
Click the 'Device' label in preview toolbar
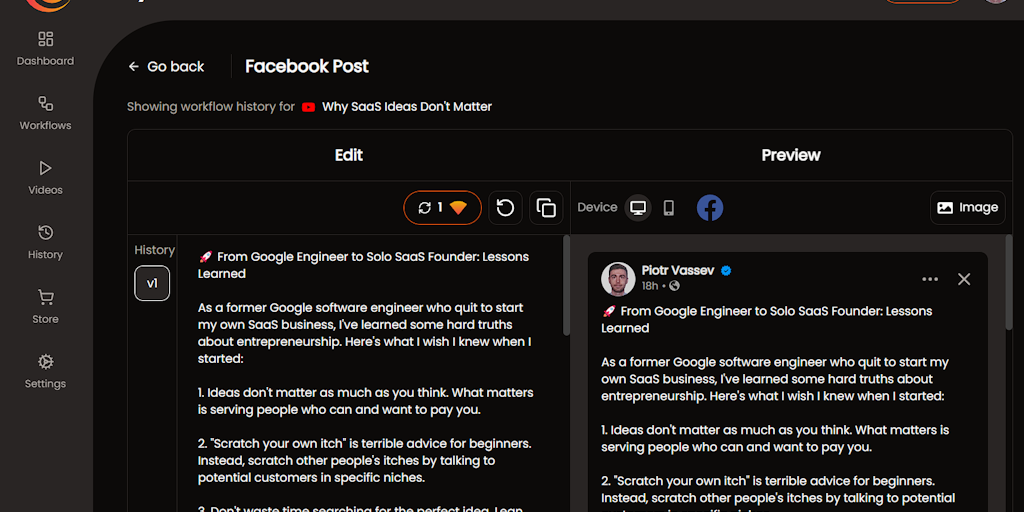(x=597, y=208)
